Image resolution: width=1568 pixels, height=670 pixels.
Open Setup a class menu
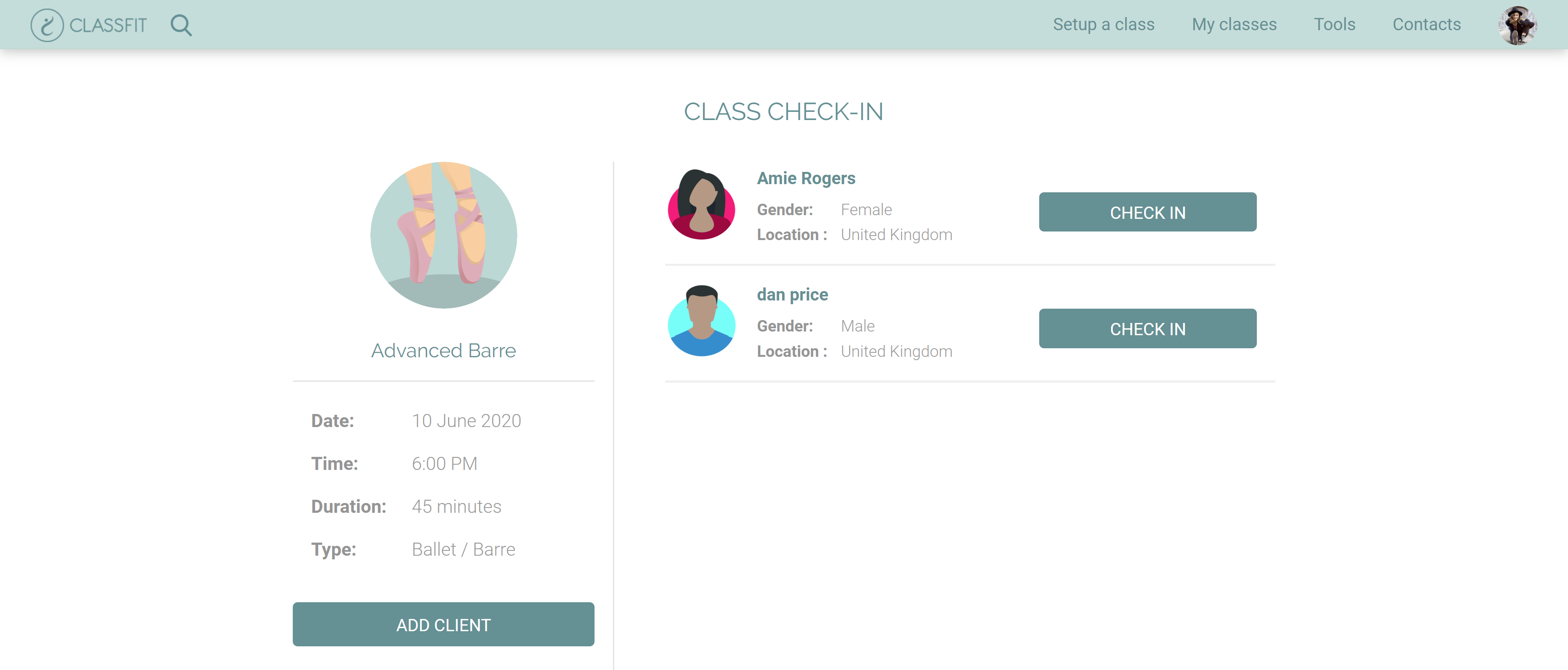pos(1104,24)
